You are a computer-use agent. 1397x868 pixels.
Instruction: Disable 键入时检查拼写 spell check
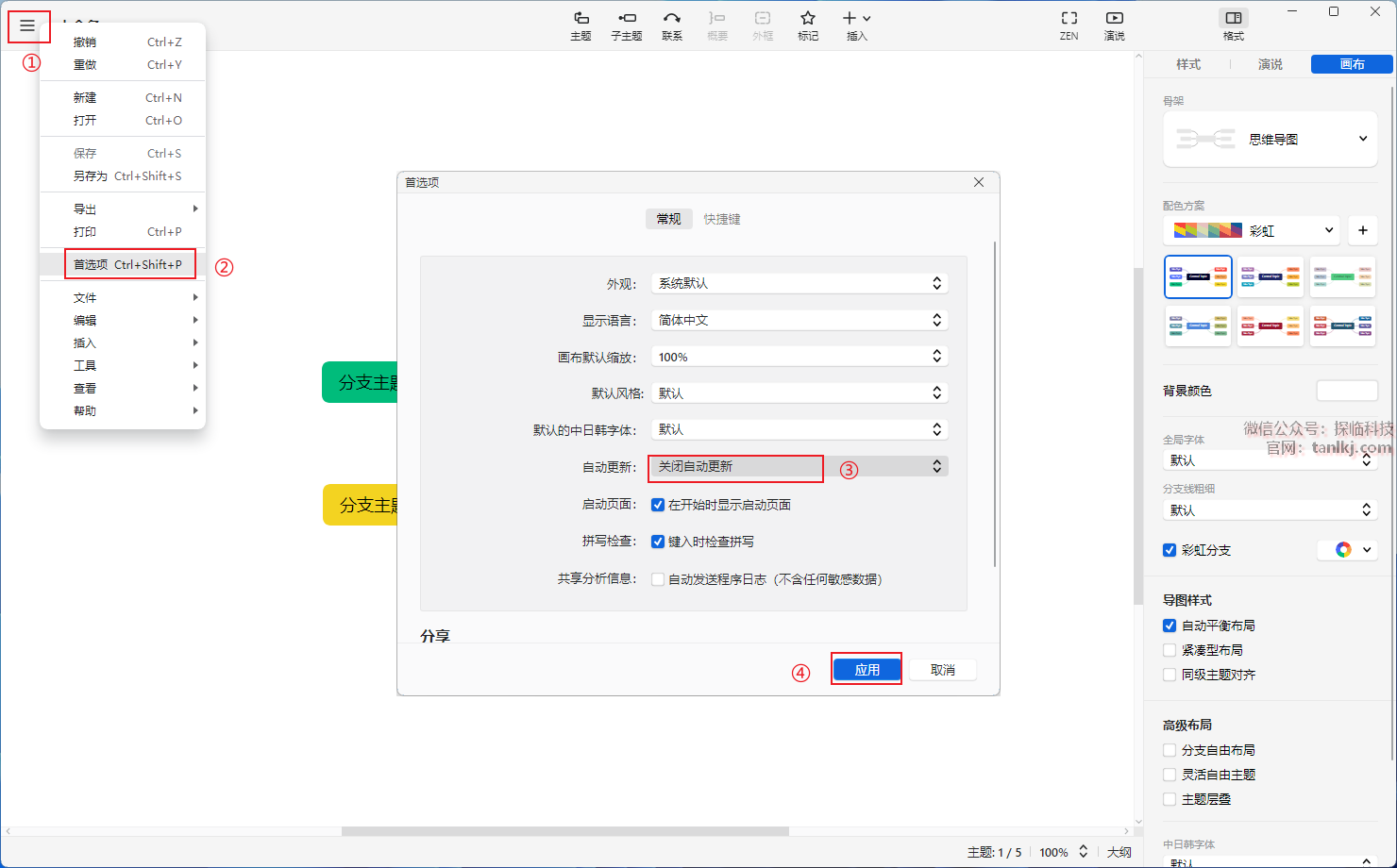pyautogui.click(x=658, y=542)
